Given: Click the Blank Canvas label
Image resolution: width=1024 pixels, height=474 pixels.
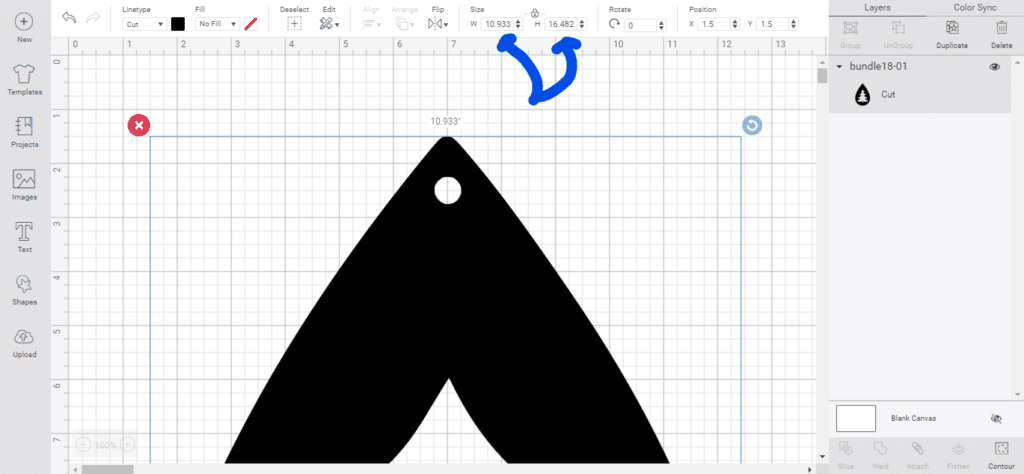Looking at the screenshot, I should [913, 419].
